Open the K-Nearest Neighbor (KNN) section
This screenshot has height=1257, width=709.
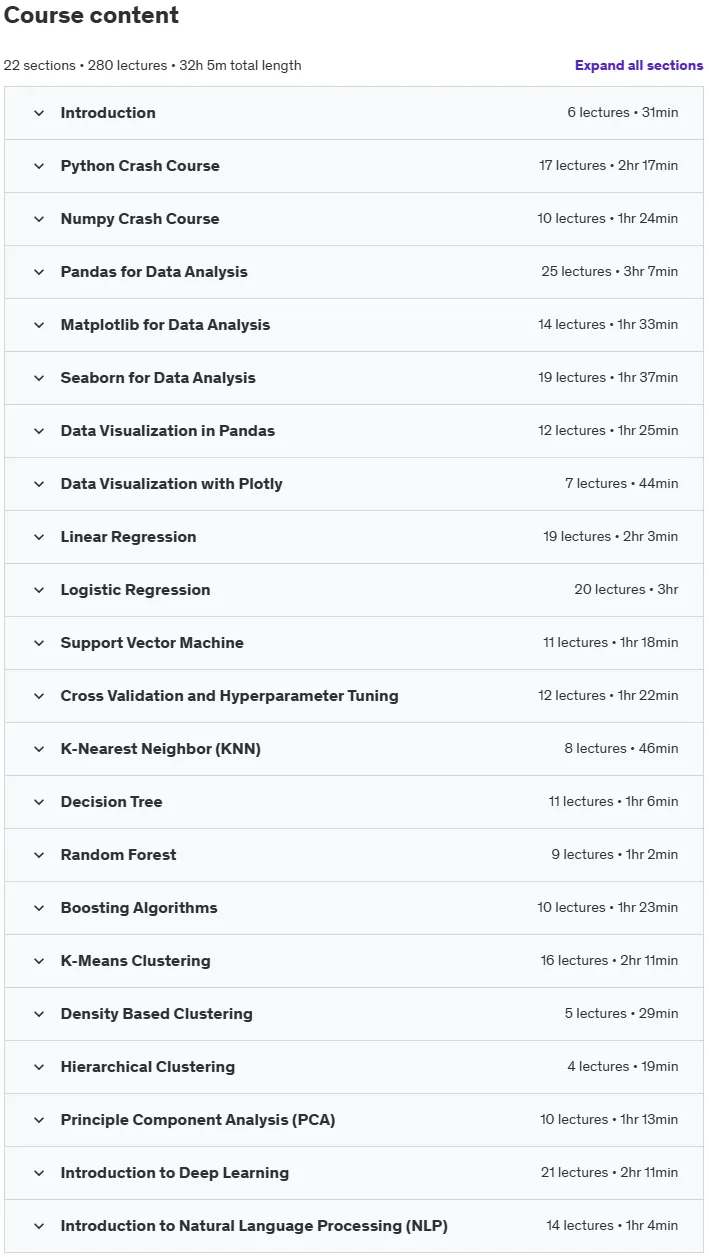pyautogui.click(x=354, y=749)
